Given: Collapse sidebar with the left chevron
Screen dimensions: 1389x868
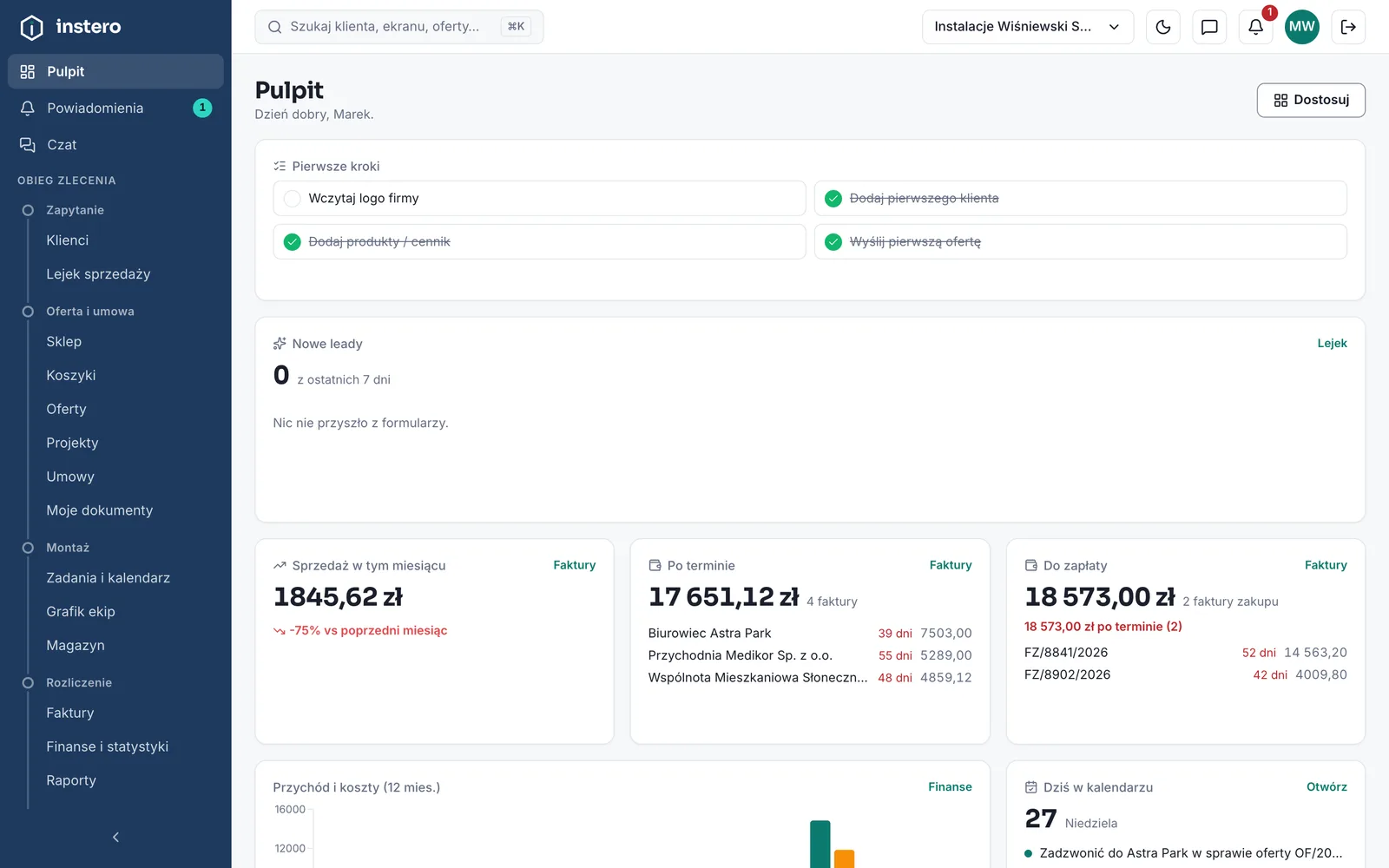Looking at the screenshot, I should [115, 837].
